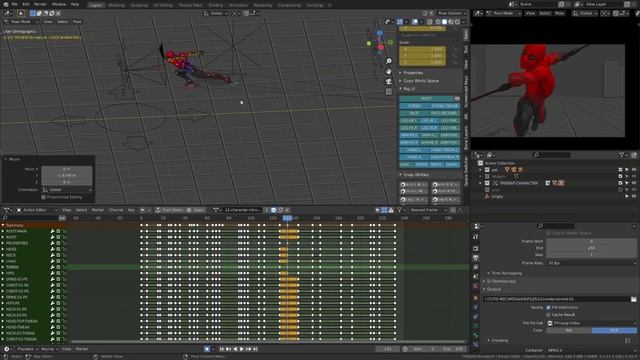The height and width of the screenshot is (360, 640).
Task: Expand TORSO channel in Action Editor
Action: pyautogui.click(x=3, y=267)
